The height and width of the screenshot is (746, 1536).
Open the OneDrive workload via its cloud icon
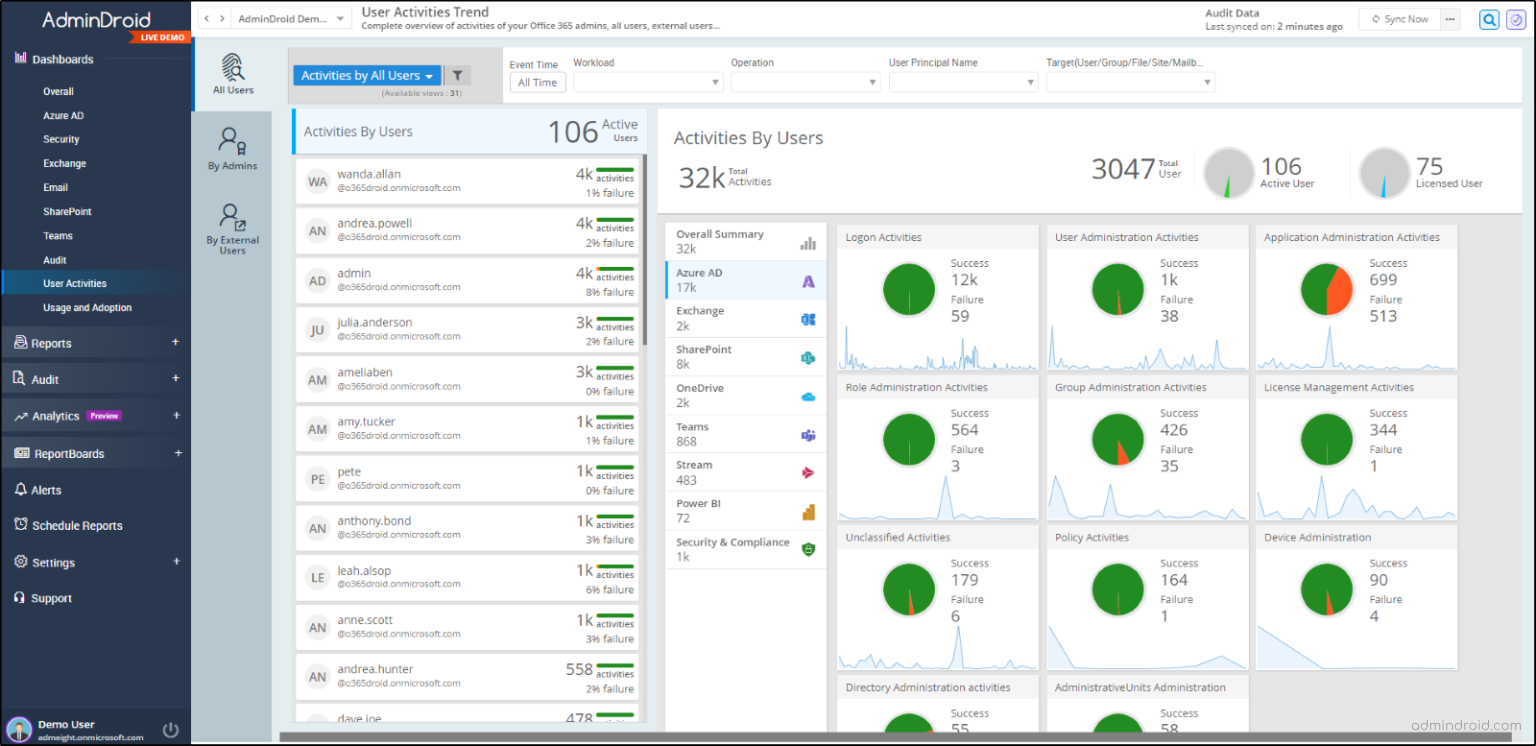tap(808, 395)
